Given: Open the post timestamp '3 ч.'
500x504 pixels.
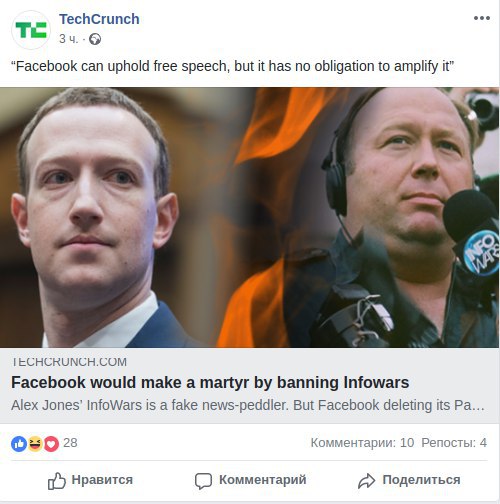Looking at the screenshot, I should [68, 39].
